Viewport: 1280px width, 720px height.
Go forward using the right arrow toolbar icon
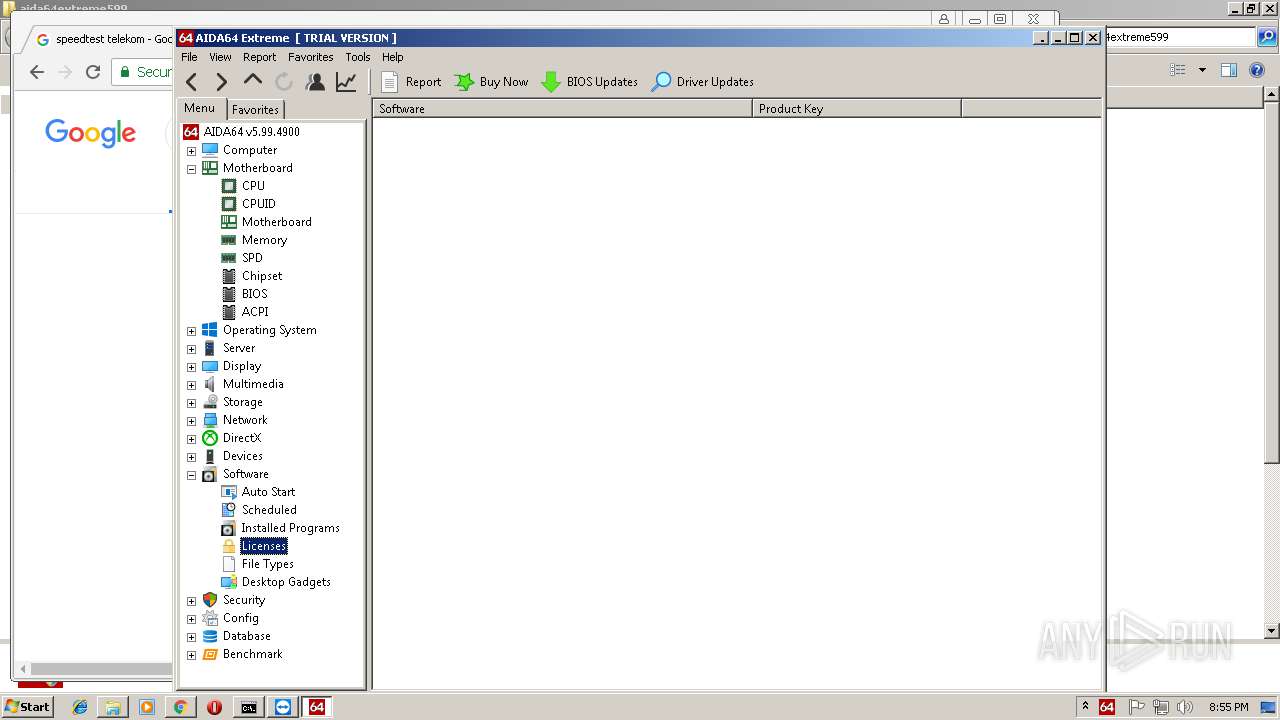[222, 82]
